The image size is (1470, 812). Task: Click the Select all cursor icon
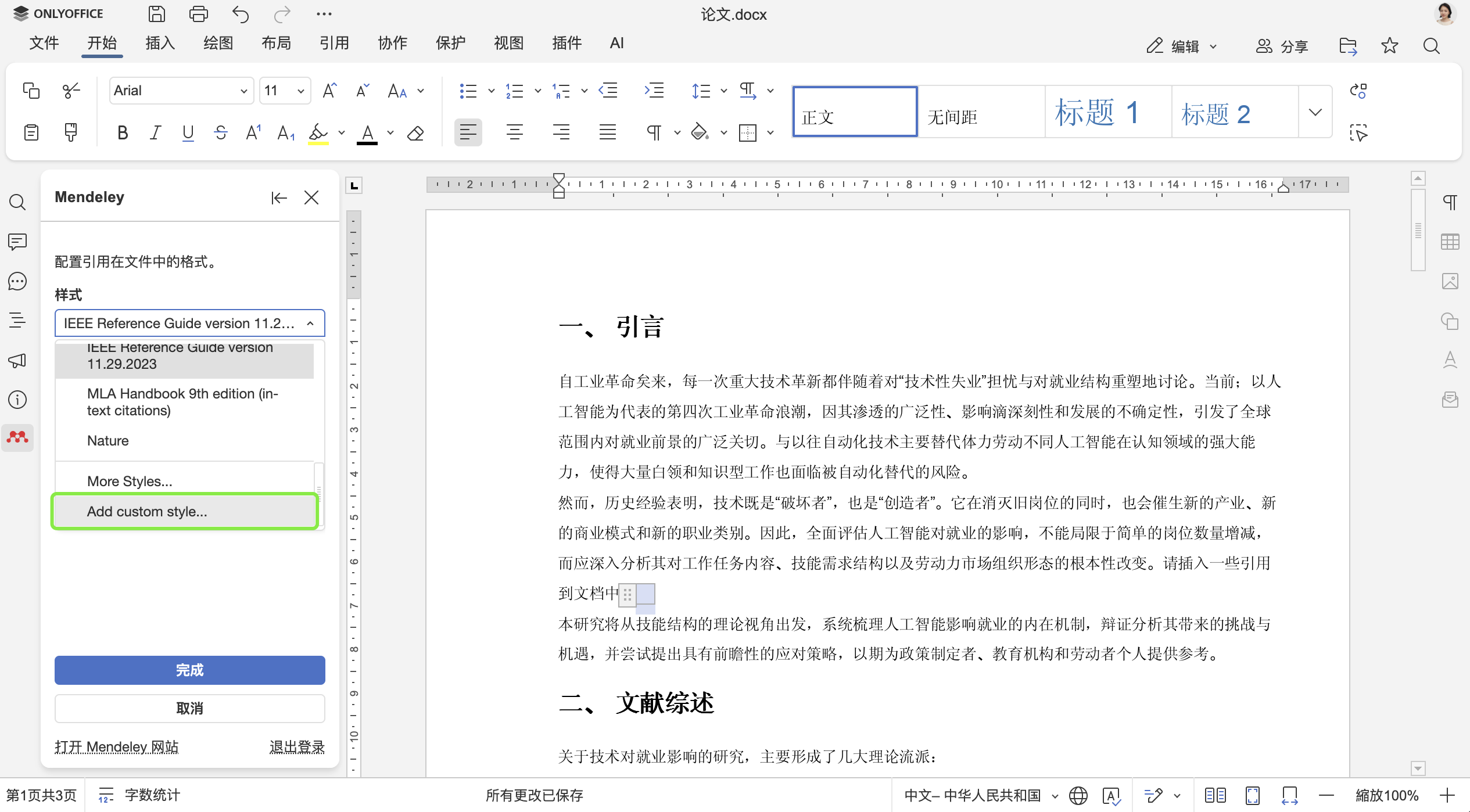1358,133
